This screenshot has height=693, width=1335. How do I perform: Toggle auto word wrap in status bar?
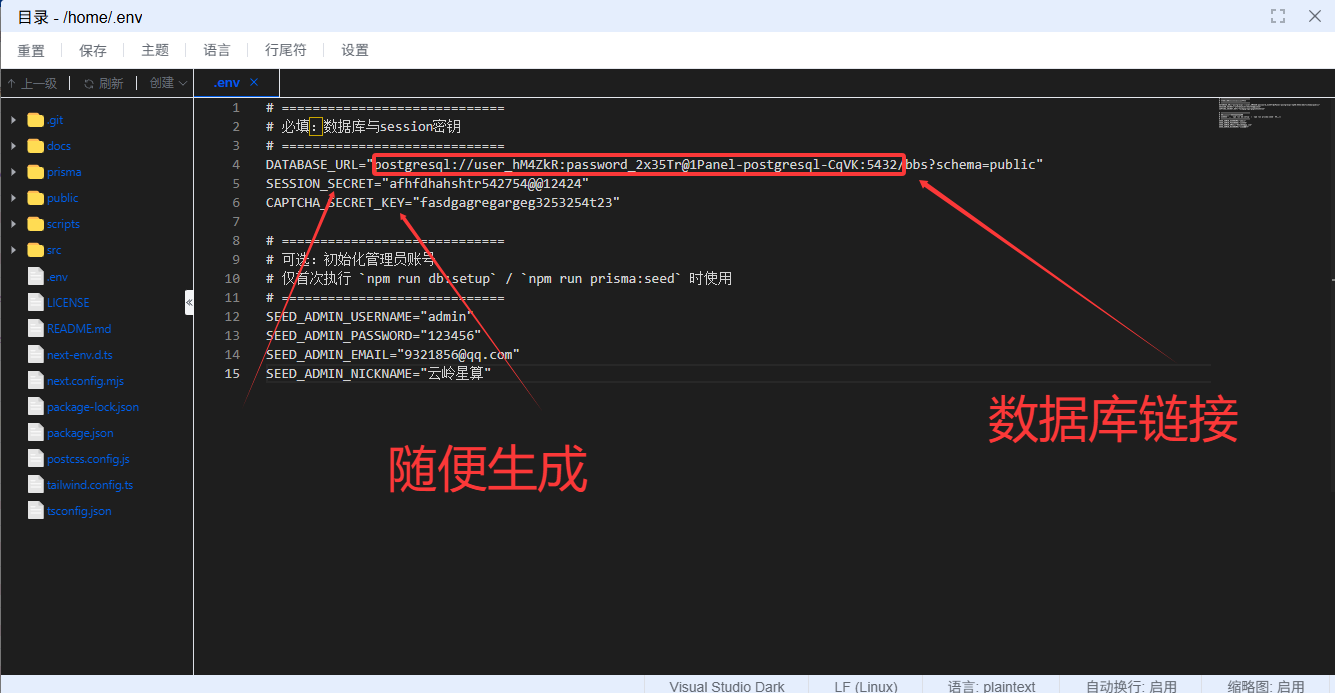(x=1131, y=686)
